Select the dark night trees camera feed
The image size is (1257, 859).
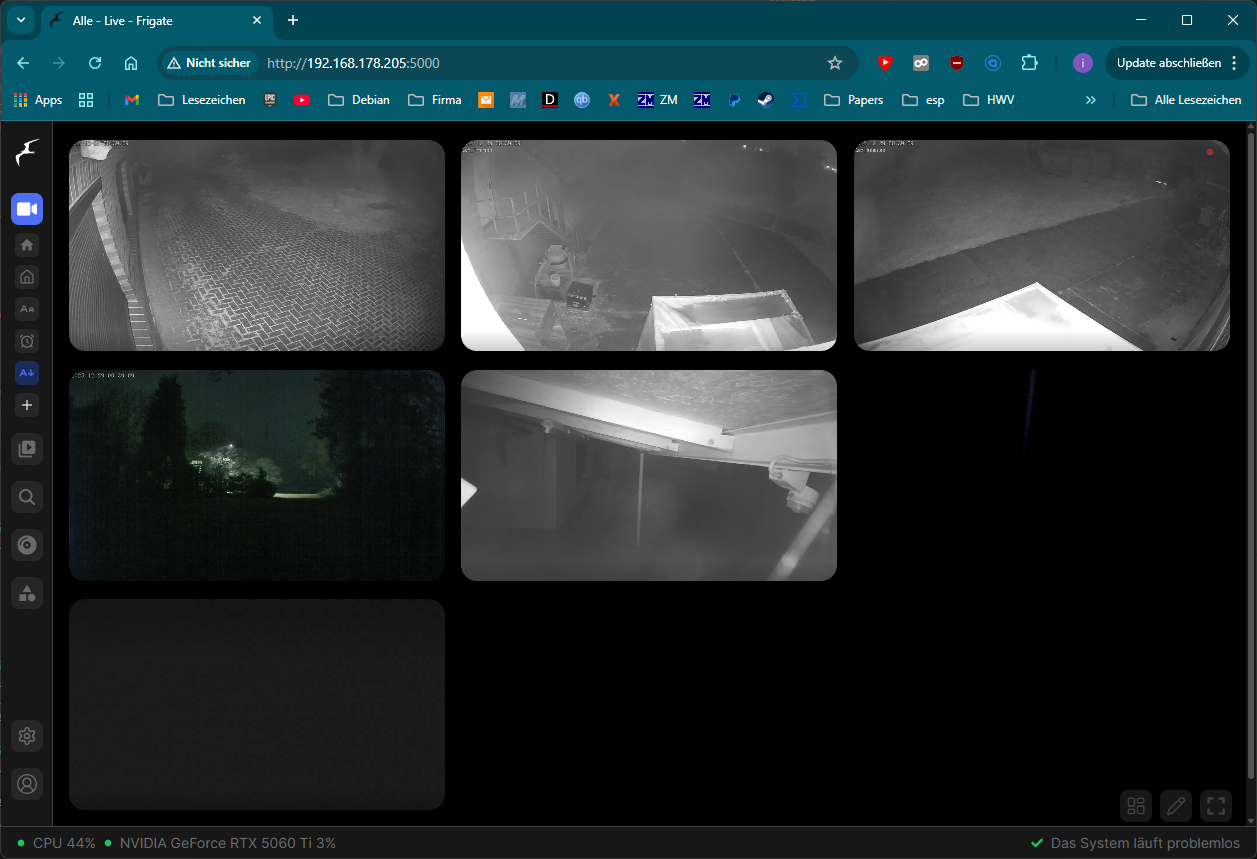pyautogui.click(x=257, y=475)
